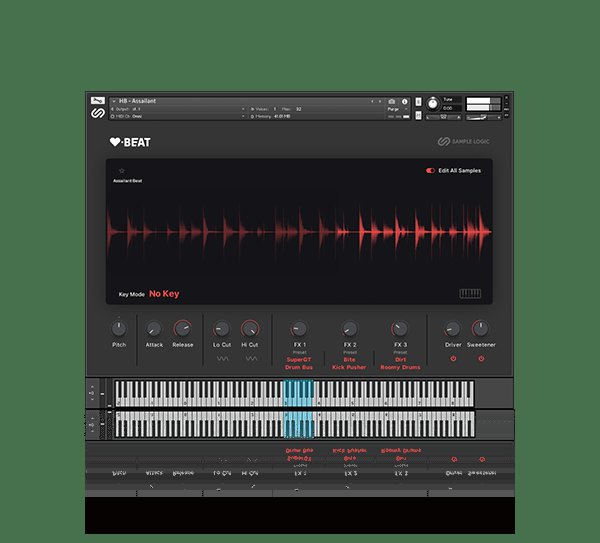The image size is (600, 543).
Task: Shift the keyboard octave up
Action: (92, 386)
